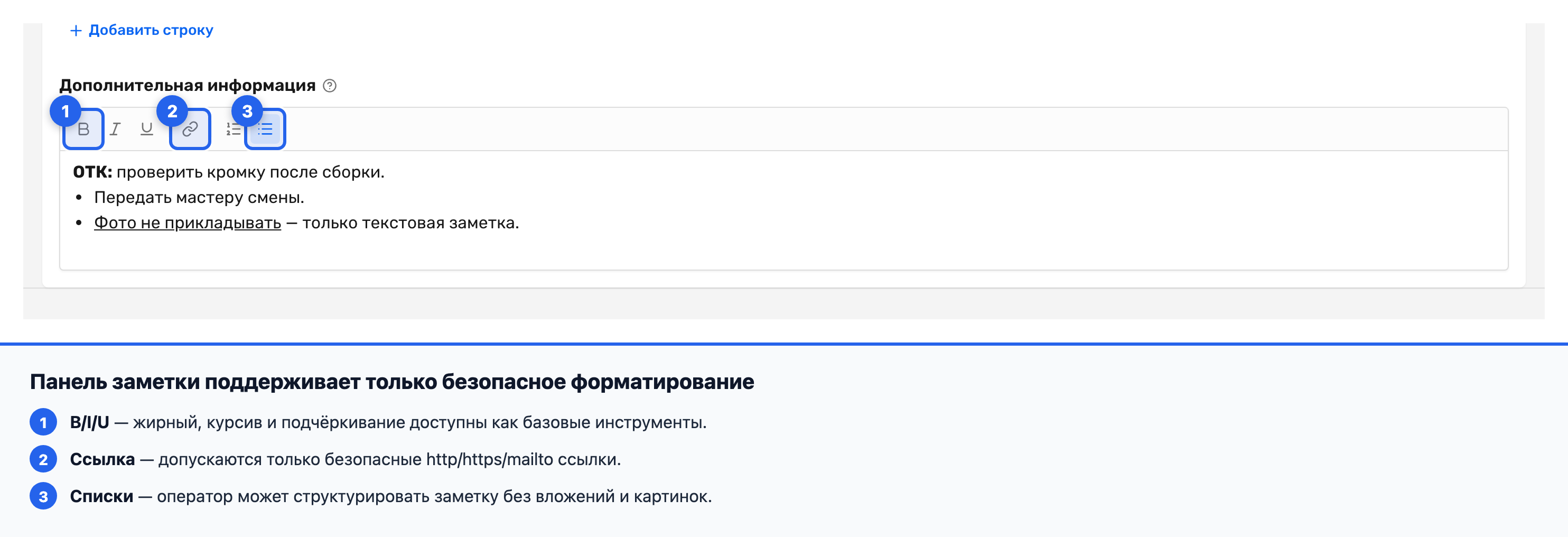Place cursor in the bold ОТК: text
Viewport: 1568px width, 537px height.
pos(92,172)
